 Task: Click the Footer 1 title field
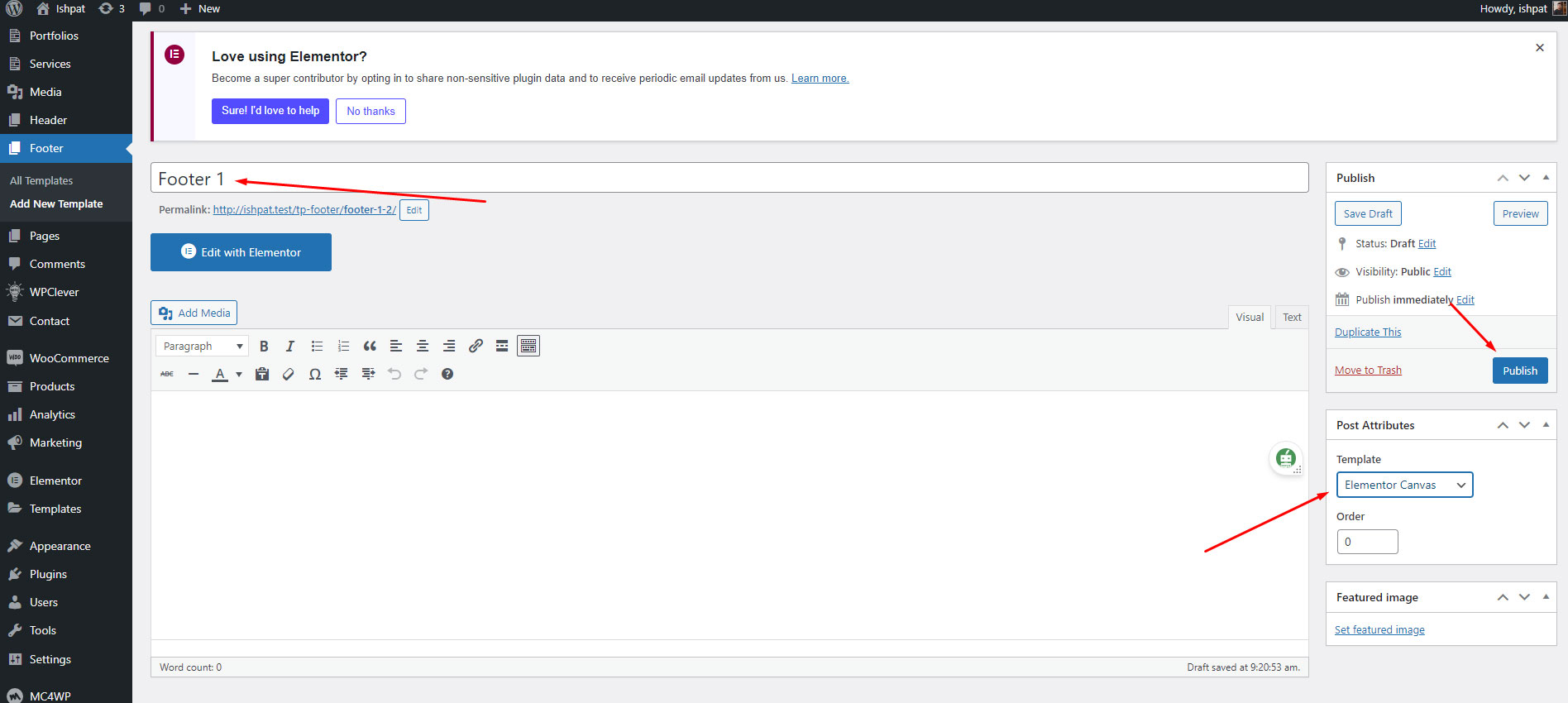point(729,178)
